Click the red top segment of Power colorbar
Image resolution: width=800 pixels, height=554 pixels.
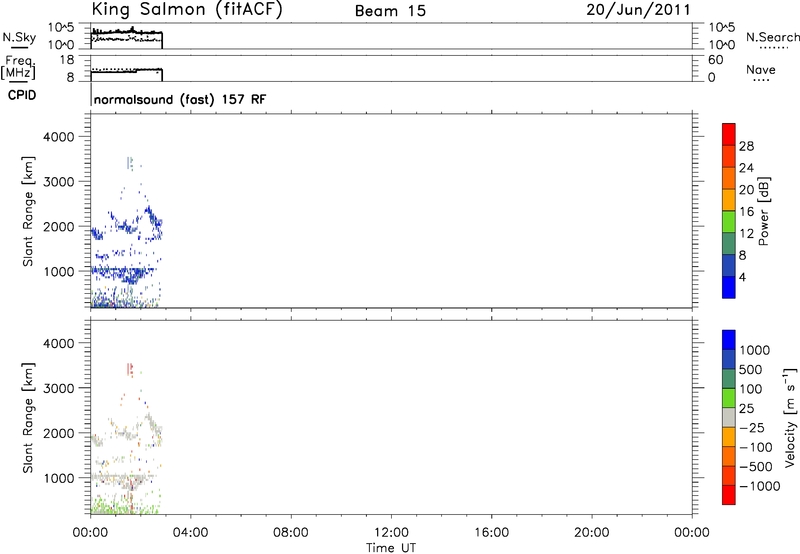729,134
